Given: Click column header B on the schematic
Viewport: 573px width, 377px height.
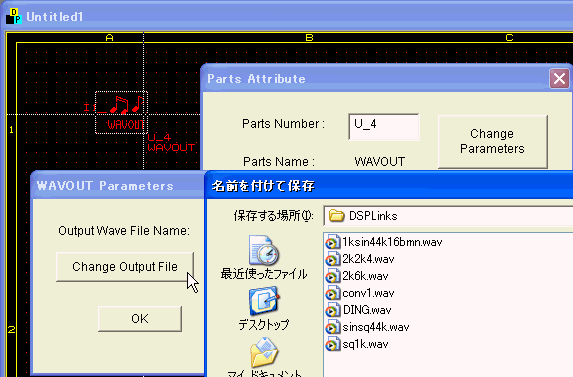Looking at the screenshot, I should pos(309,37).
